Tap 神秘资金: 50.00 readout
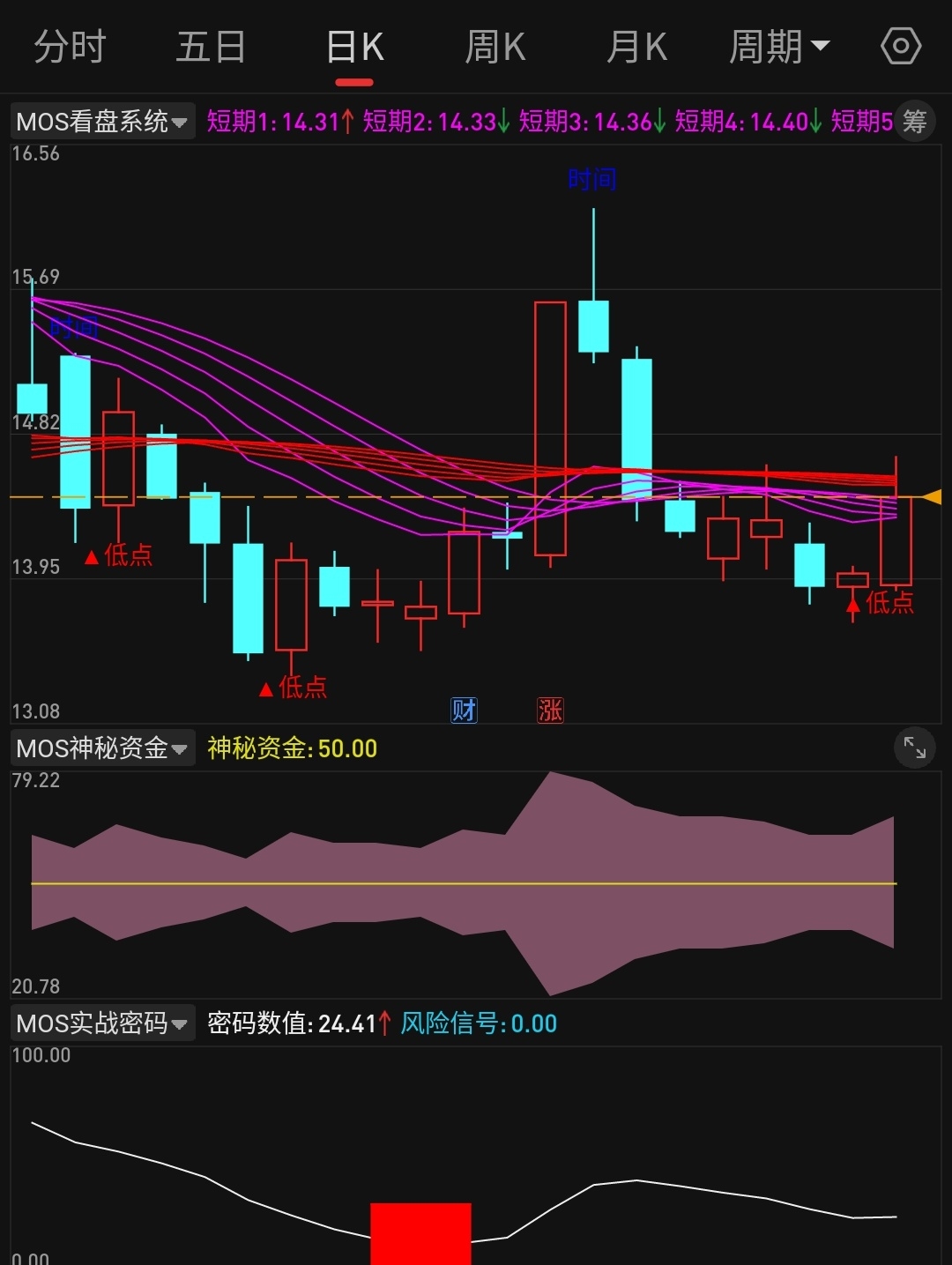Screen dimensions: 952x1265 [292, 748]
